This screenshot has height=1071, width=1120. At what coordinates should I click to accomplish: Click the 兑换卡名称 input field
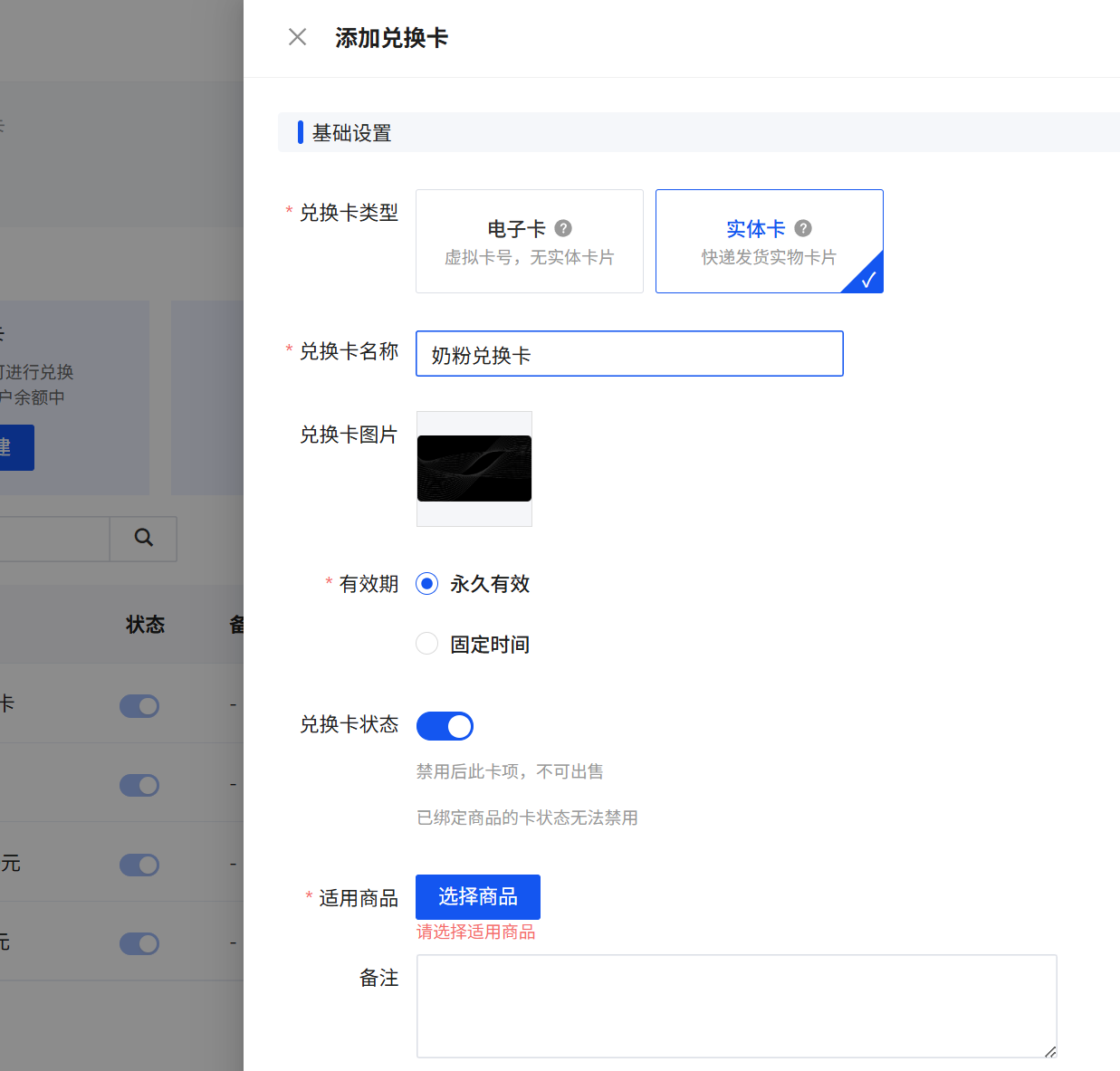[x=629, y=354]
